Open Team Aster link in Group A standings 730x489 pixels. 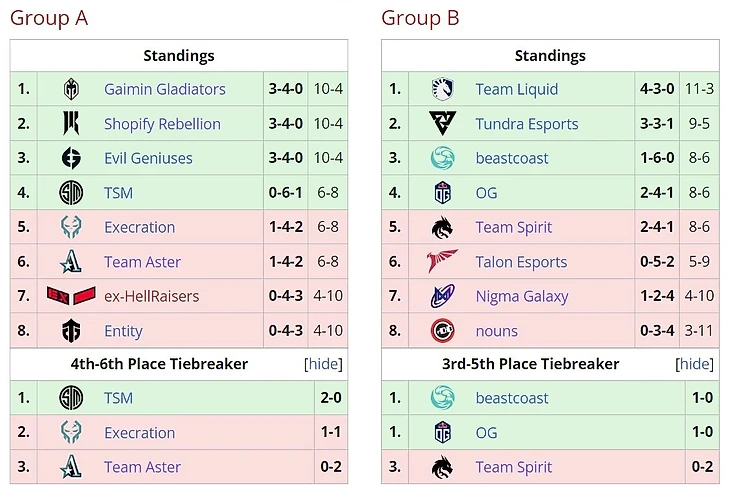point(142,262)
